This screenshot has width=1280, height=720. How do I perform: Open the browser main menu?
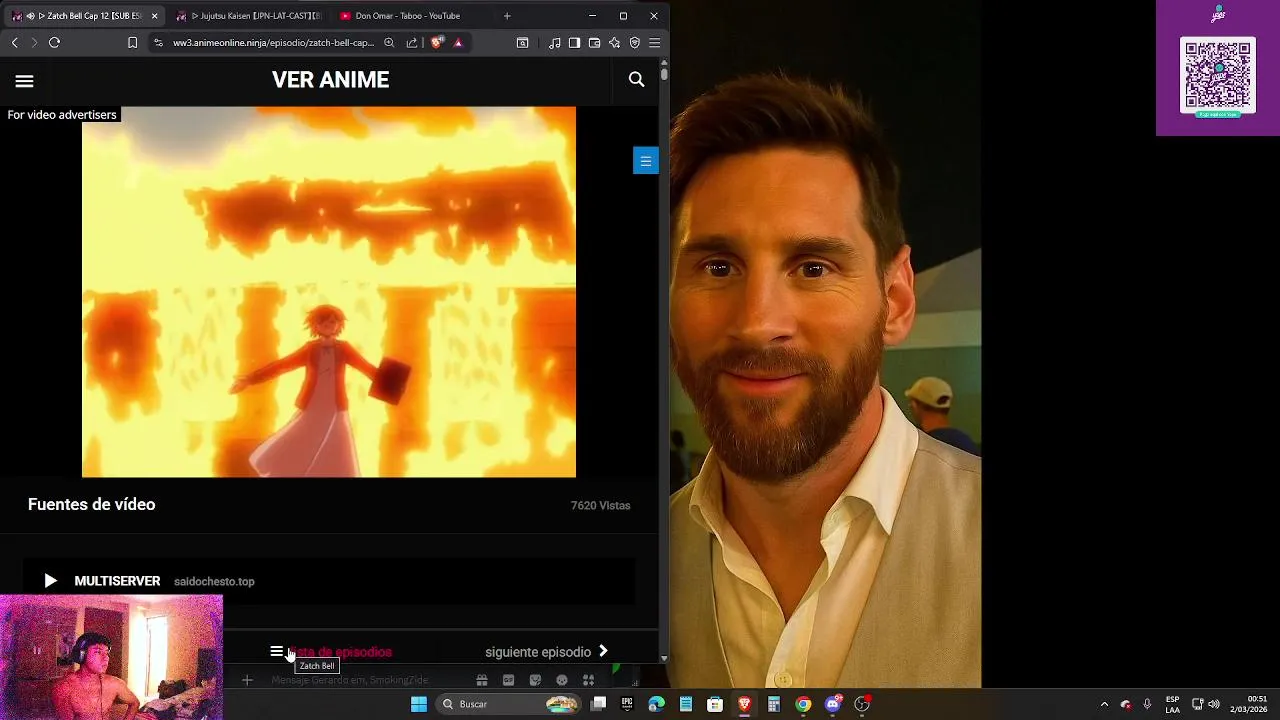654,43
